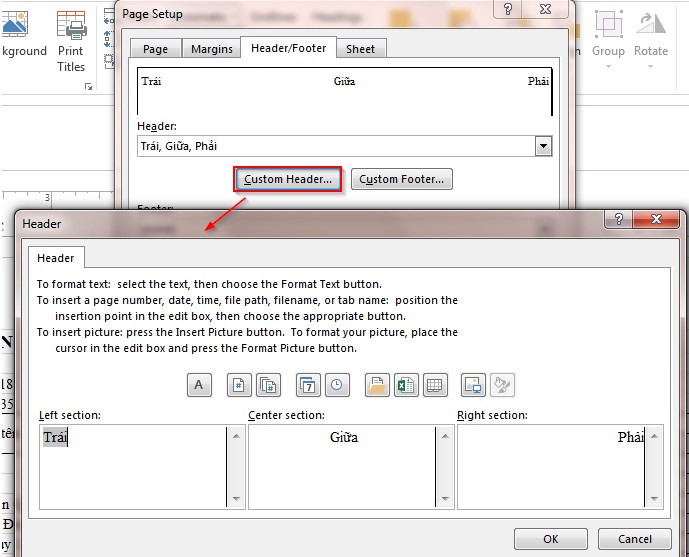Confirm with OK in Header dialog

551,539
